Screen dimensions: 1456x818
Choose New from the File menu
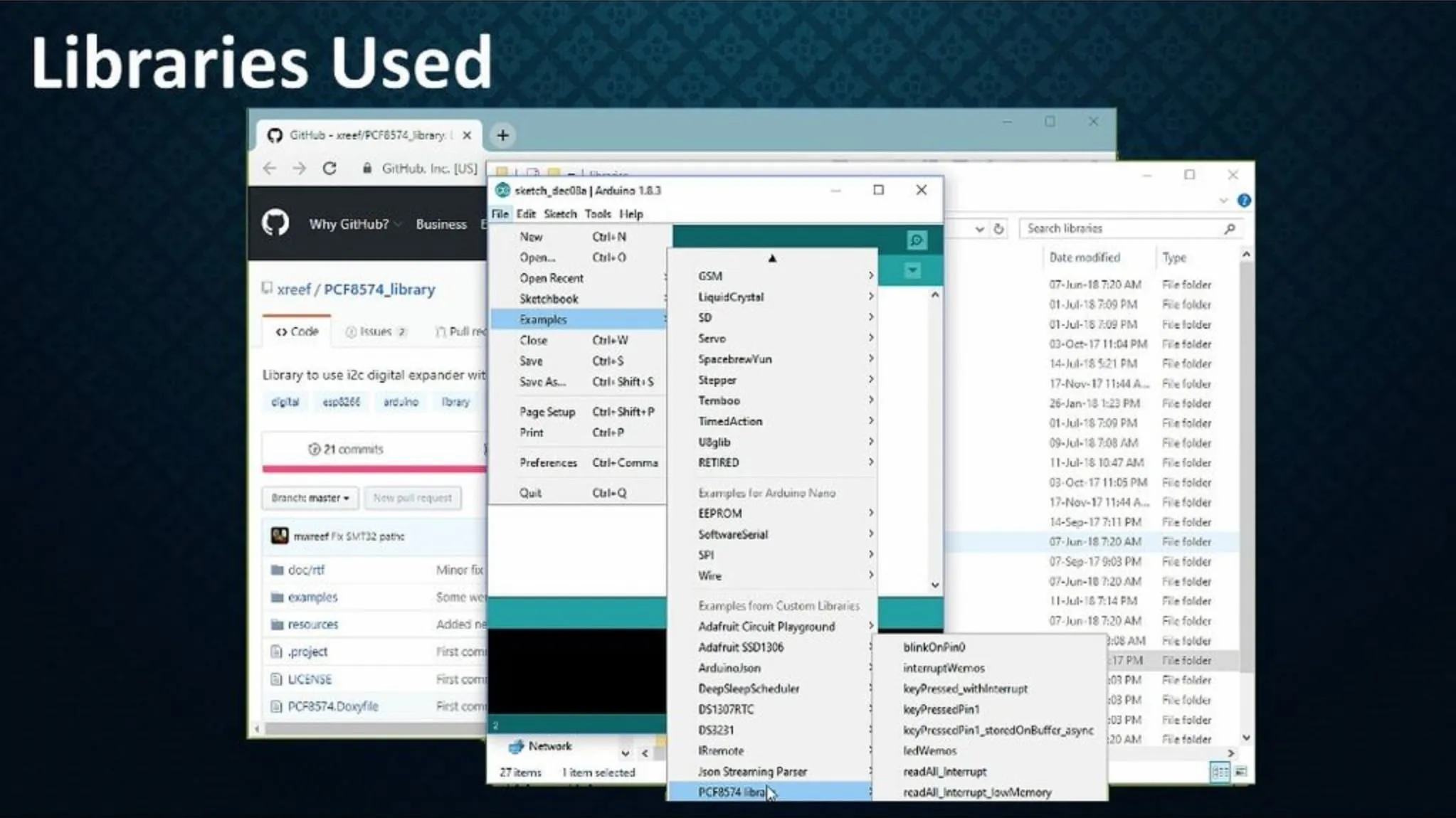tap(578, 237)
